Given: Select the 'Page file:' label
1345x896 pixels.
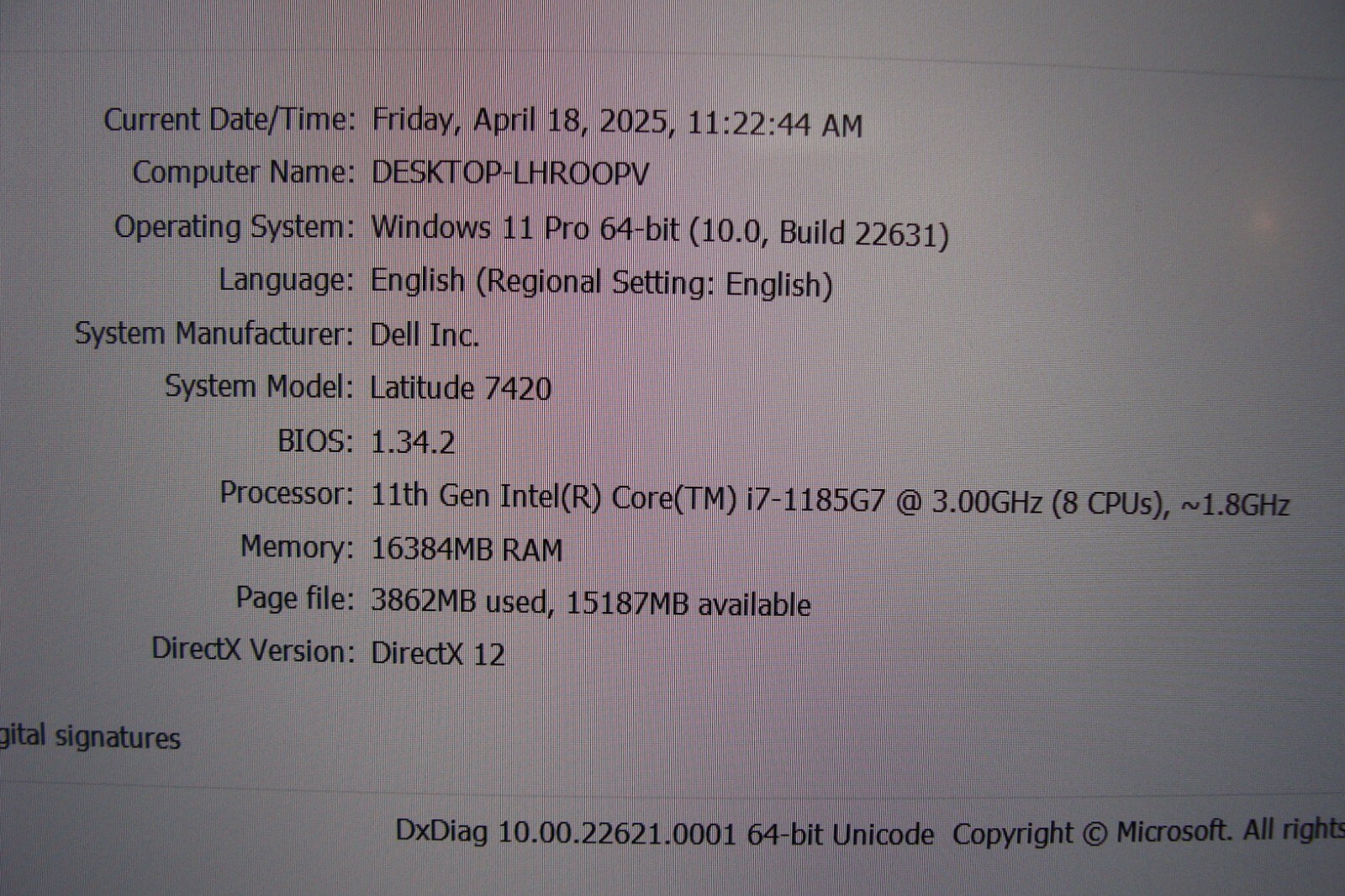Looking at the screenshot, I should tap(296, 598).
